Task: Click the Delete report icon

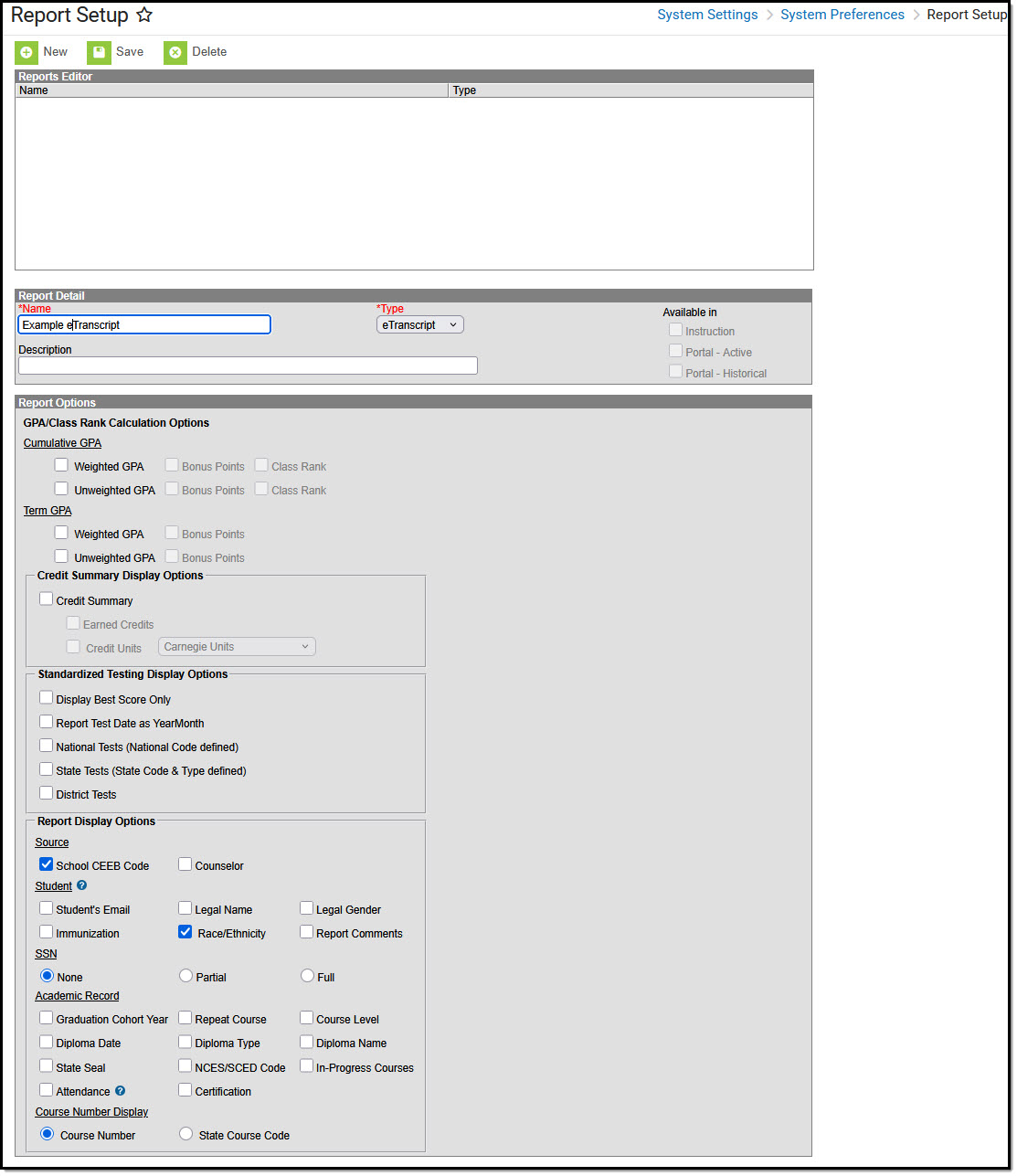Action: pos(175,52)
